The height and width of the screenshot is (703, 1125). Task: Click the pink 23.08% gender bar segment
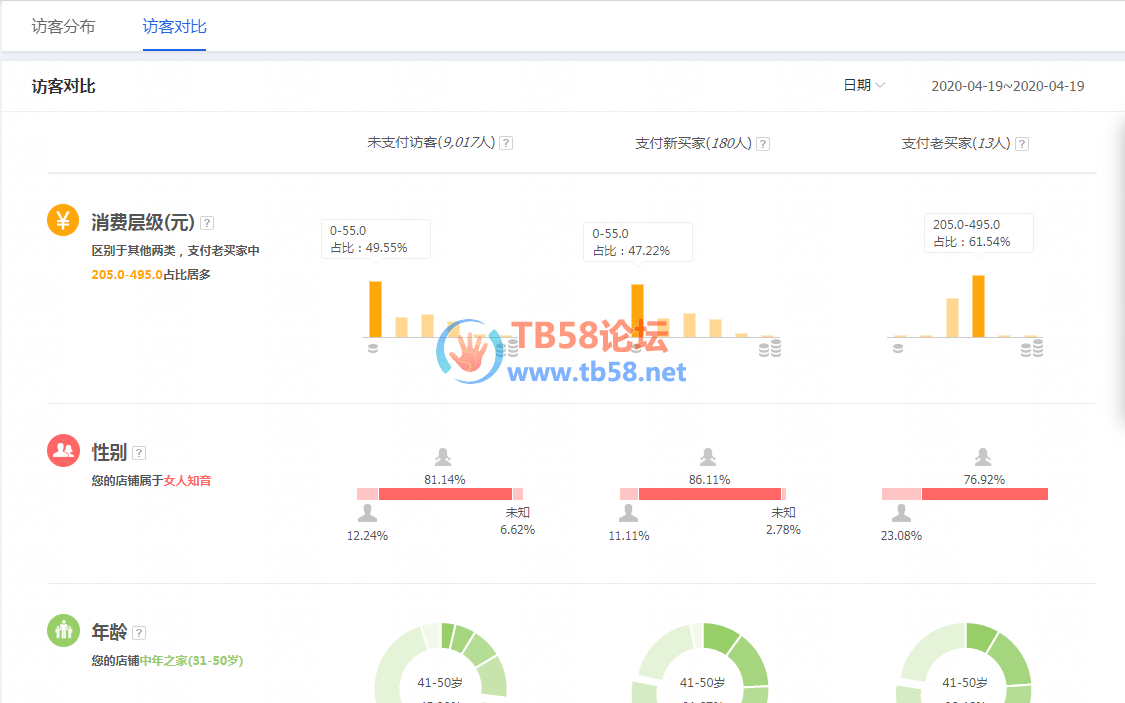pyautogui.click(x=901, y=494)
